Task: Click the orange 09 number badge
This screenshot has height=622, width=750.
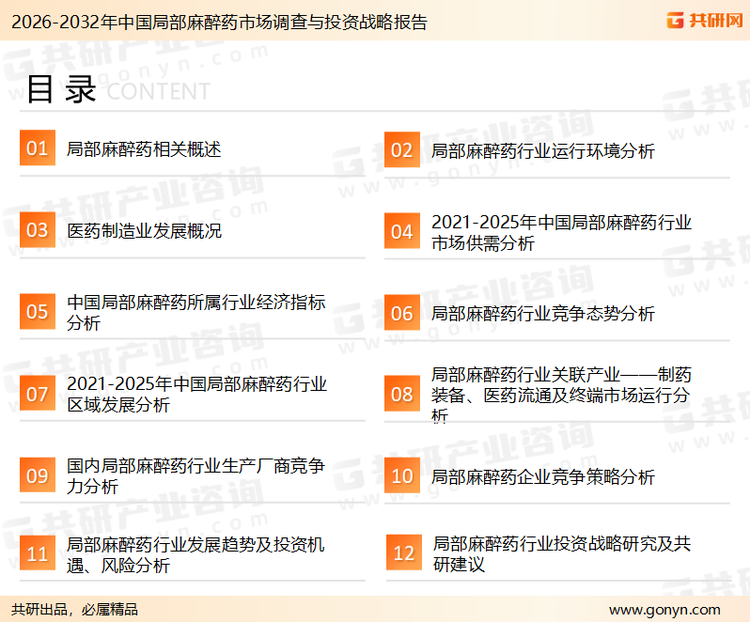Action: tap(37, 475)
